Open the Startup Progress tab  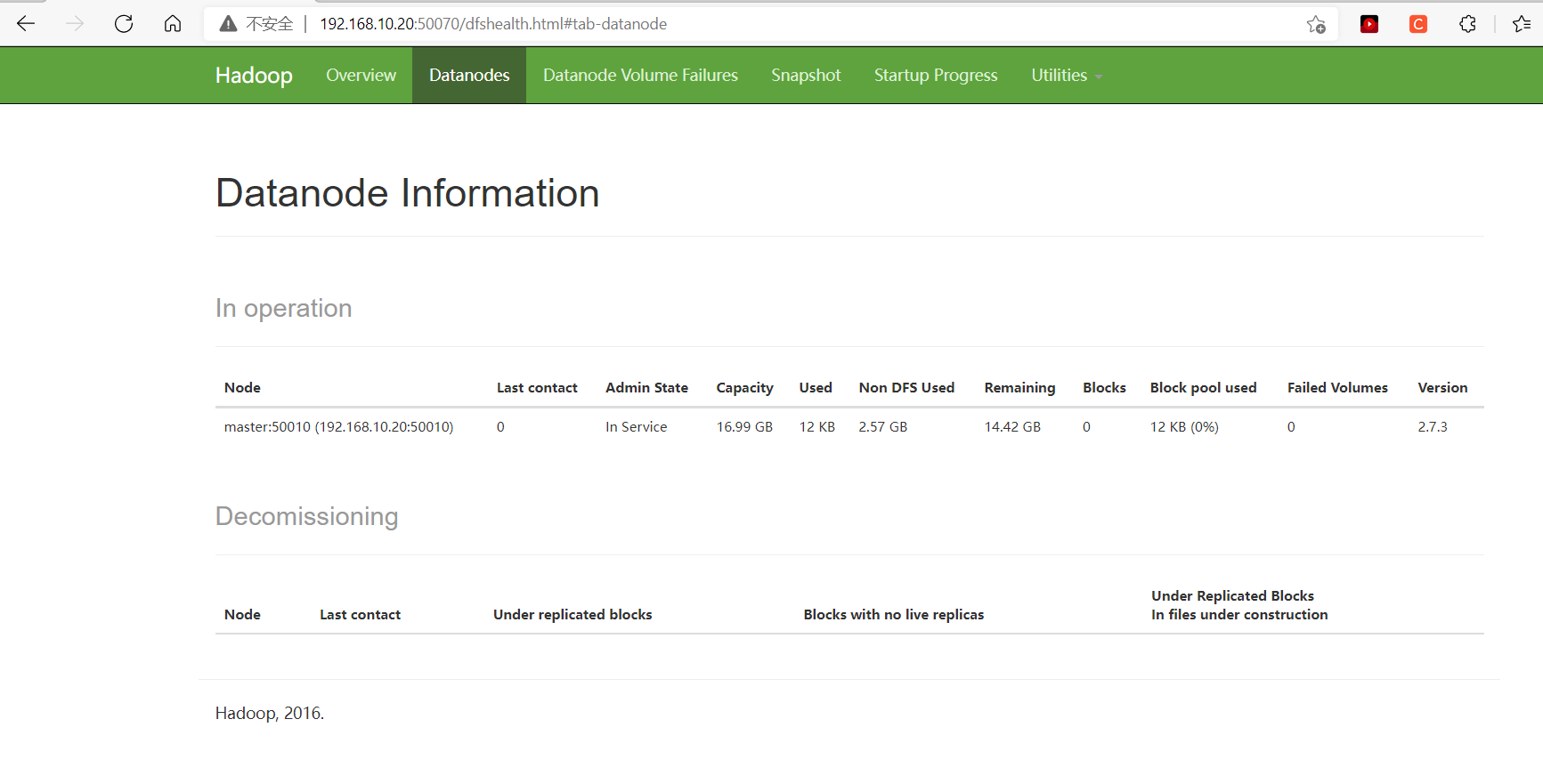click(936, 76)
